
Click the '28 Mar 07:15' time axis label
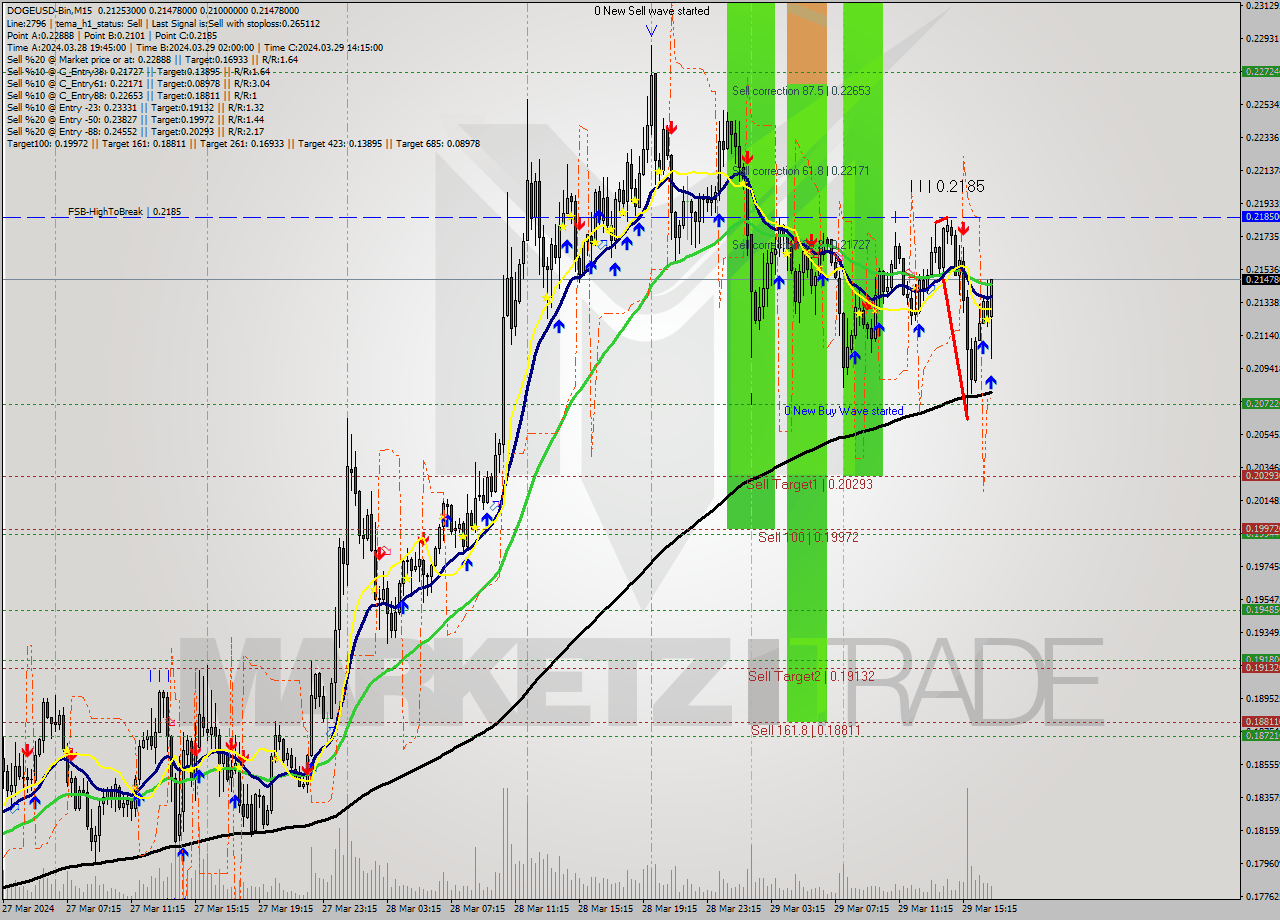click(478, 910)
